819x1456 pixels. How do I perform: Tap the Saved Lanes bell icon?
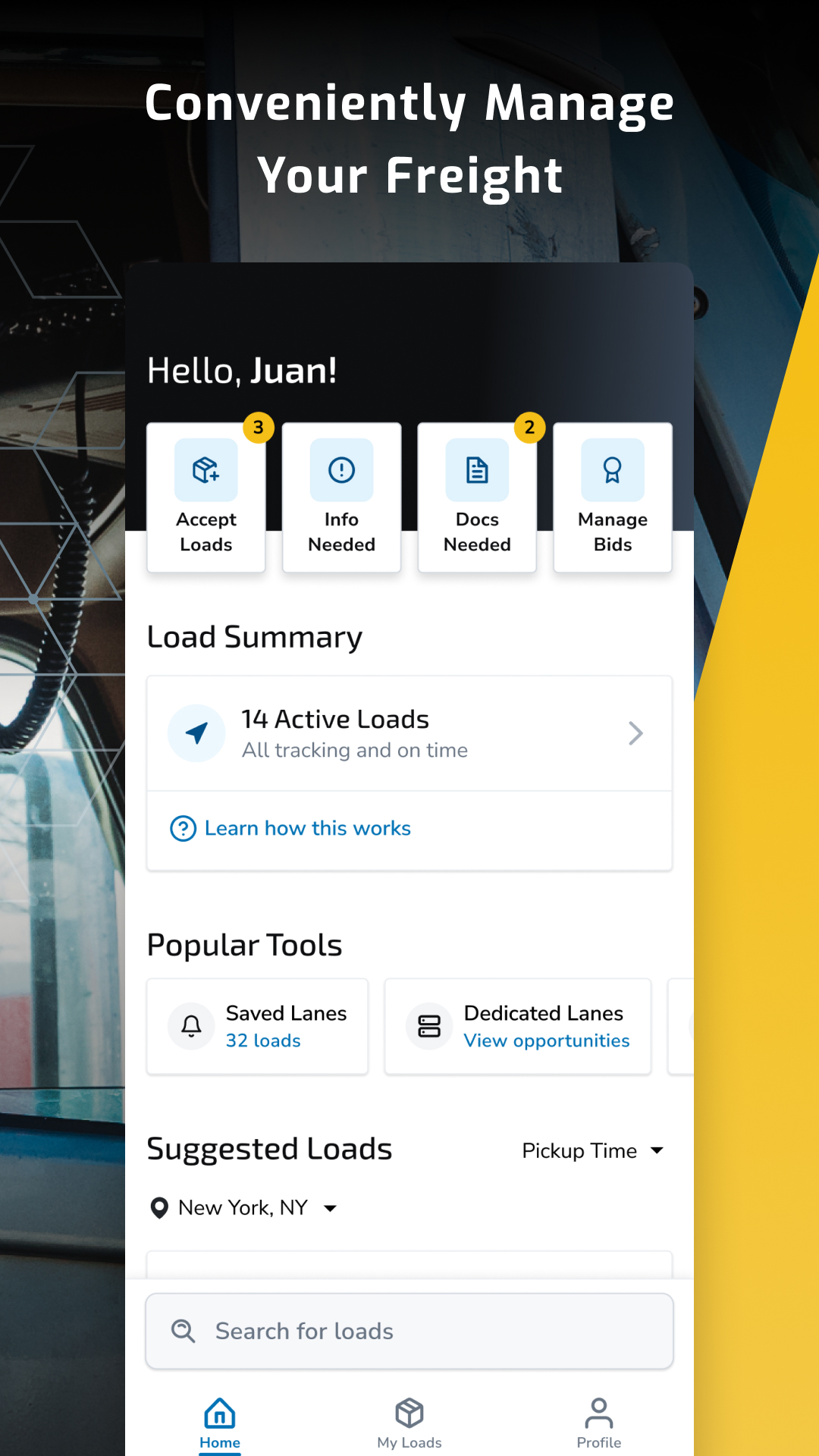[x=192, y=1026]
